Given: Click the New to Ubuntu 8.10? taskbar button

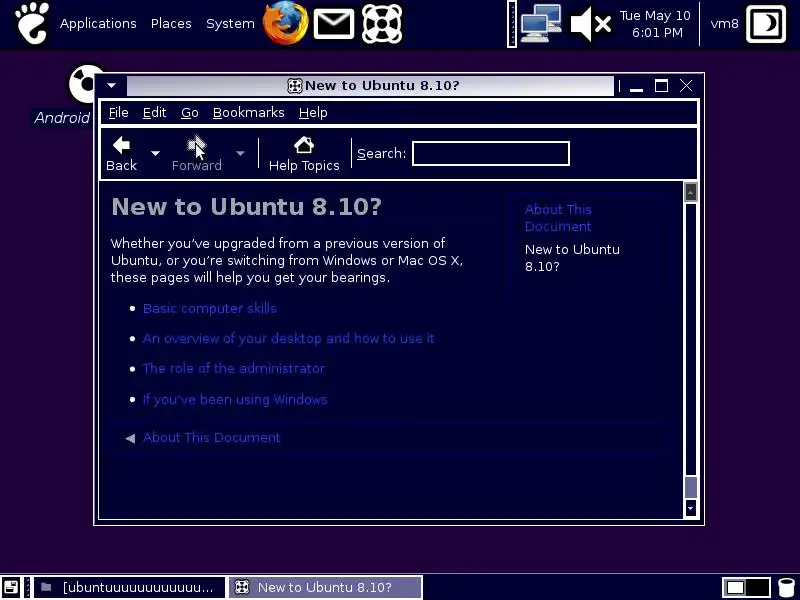Looking at the screenshot, I should (326, 587).
